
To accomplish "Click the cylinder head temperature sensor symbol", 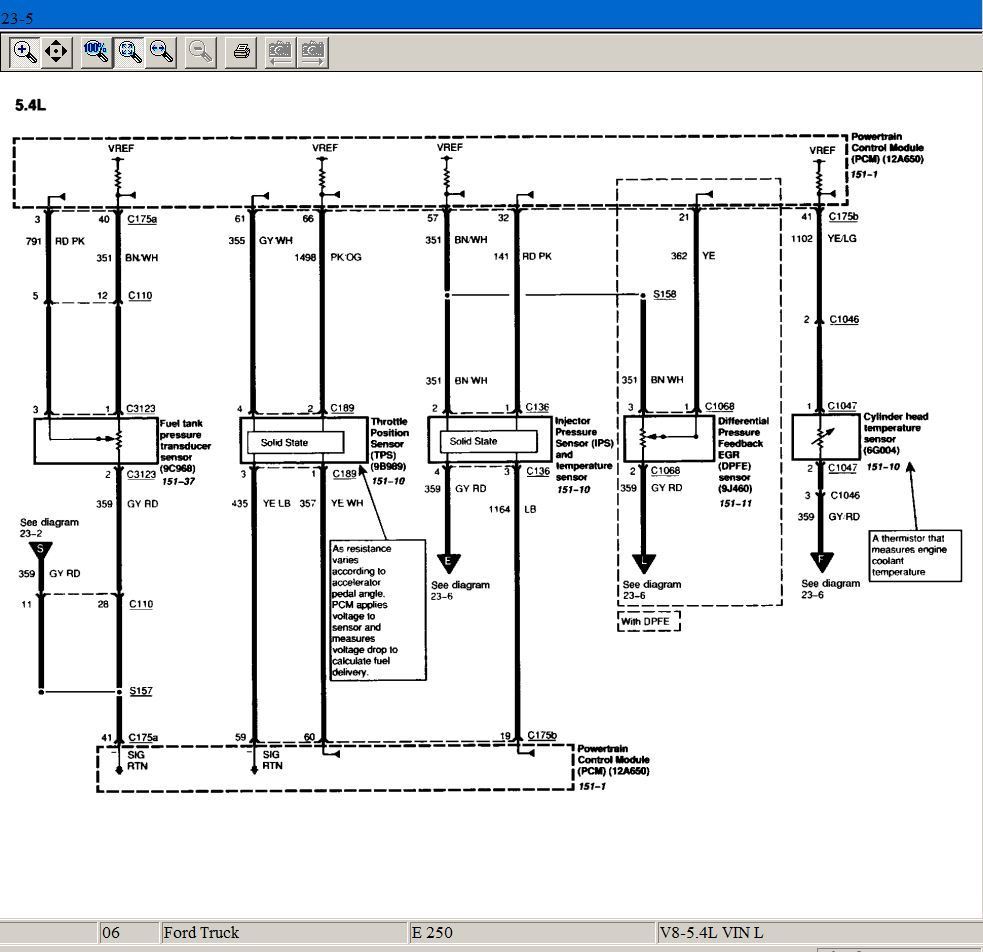I will 825,438.
